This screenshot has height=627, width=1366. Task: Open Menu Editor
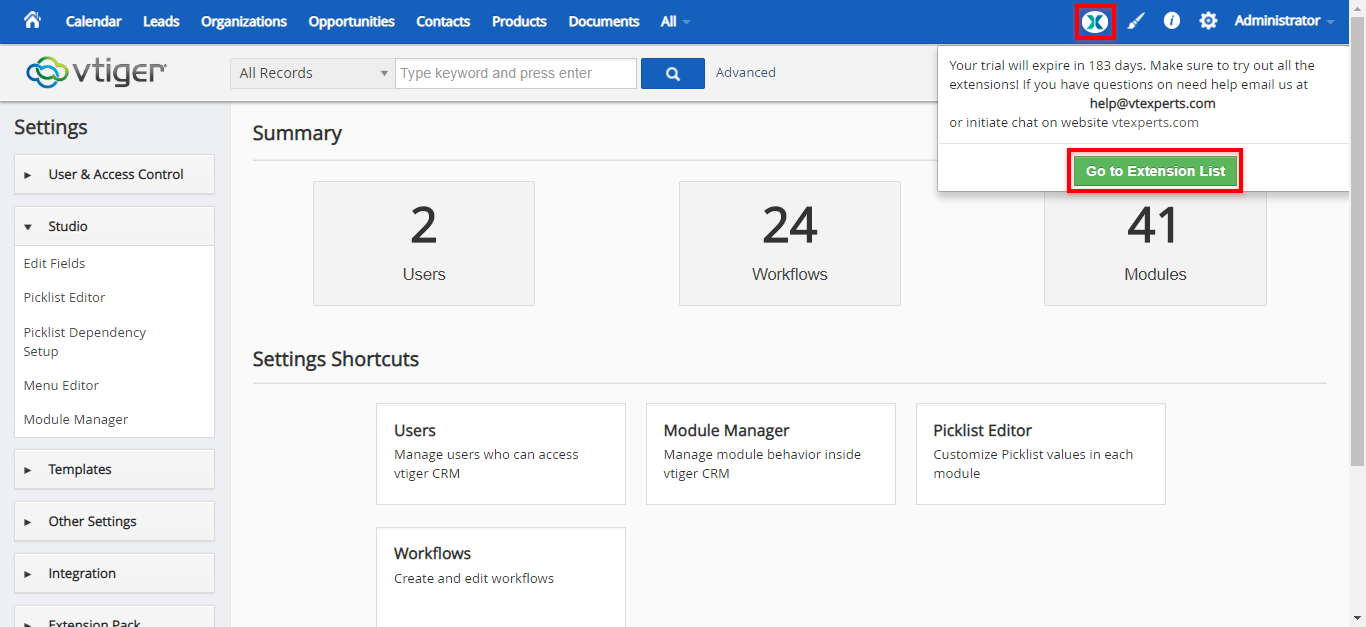coord(61,385)
